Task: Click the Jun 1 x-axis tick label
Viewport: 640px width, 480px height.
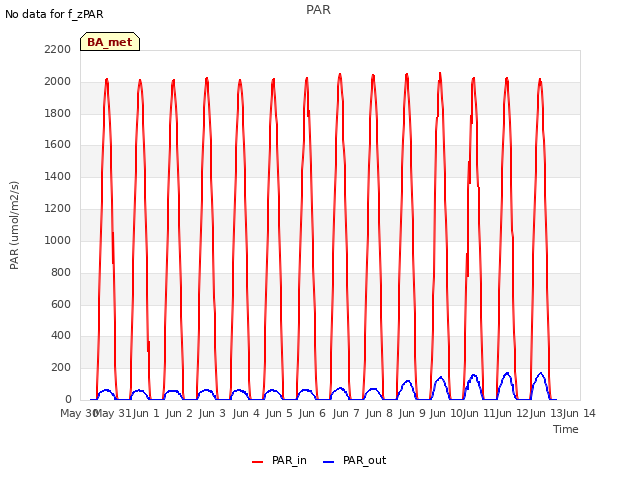Action: point(146,413)
